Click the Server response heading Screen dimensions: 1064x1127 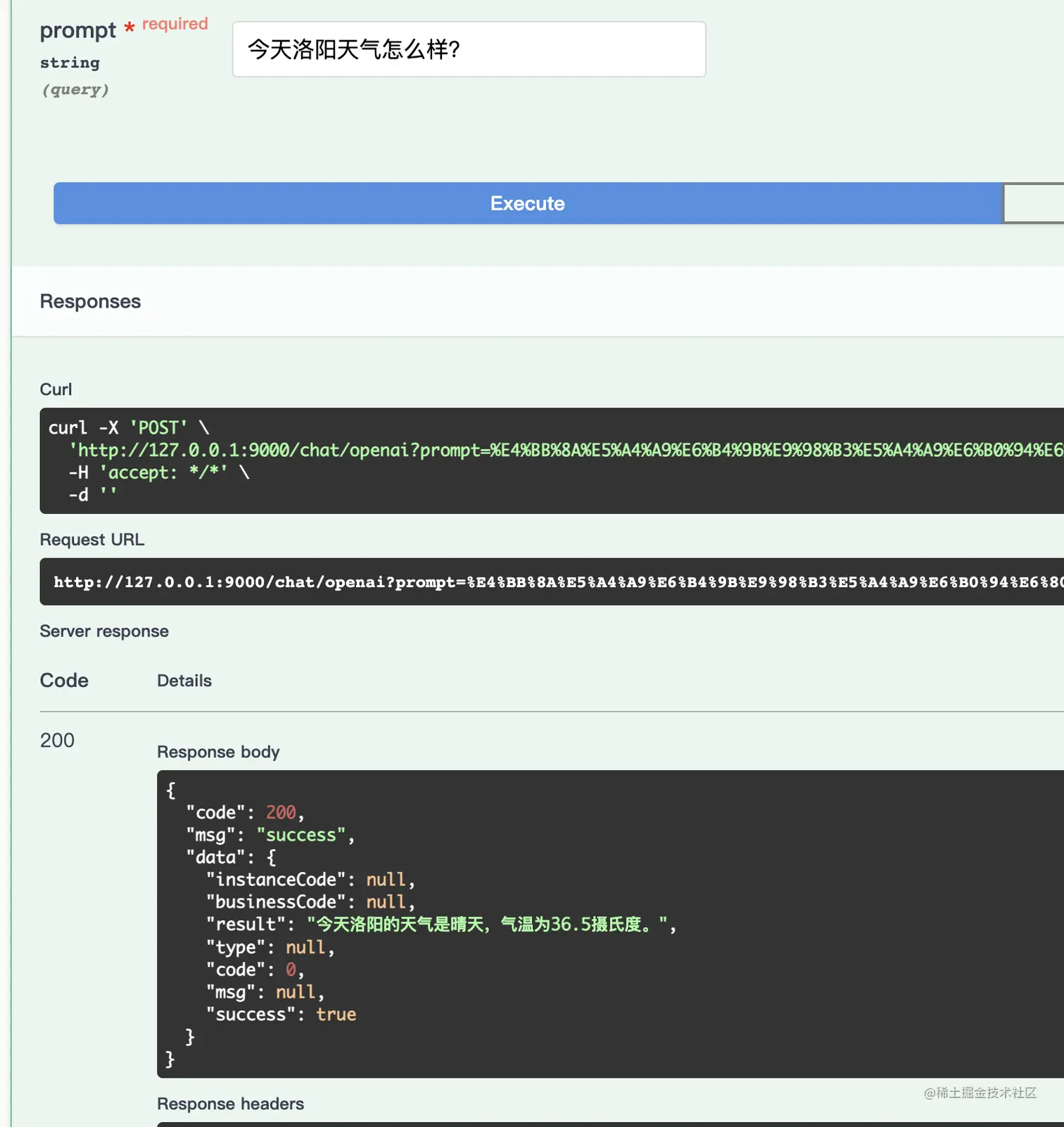click(x=104, y=631)
